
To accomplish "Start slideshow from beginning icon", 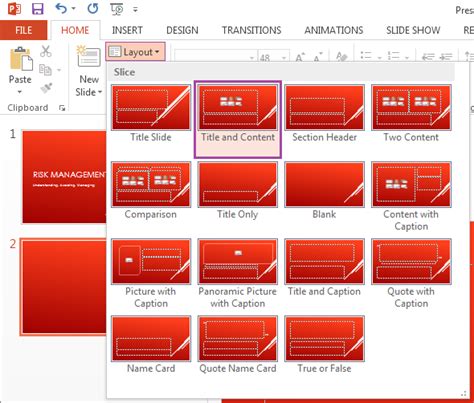I will point(117,9).
